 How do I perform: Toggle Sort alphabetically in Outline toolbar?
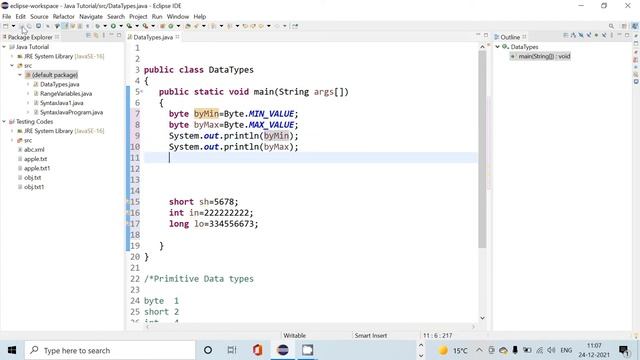pyautogui.click(x=573, y=36)
